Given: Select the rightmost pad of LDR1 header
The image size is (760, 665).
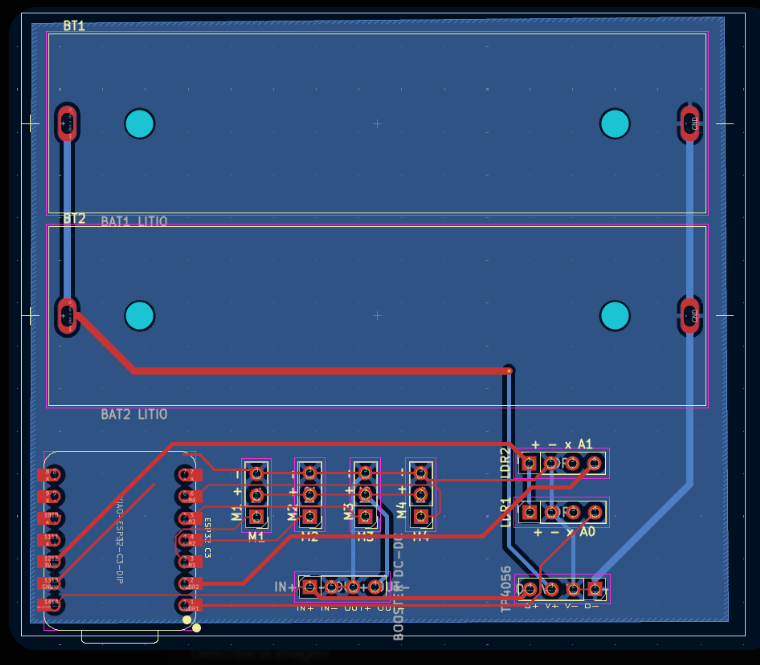Looking at the screenshot, I should [x=595, y=512].
